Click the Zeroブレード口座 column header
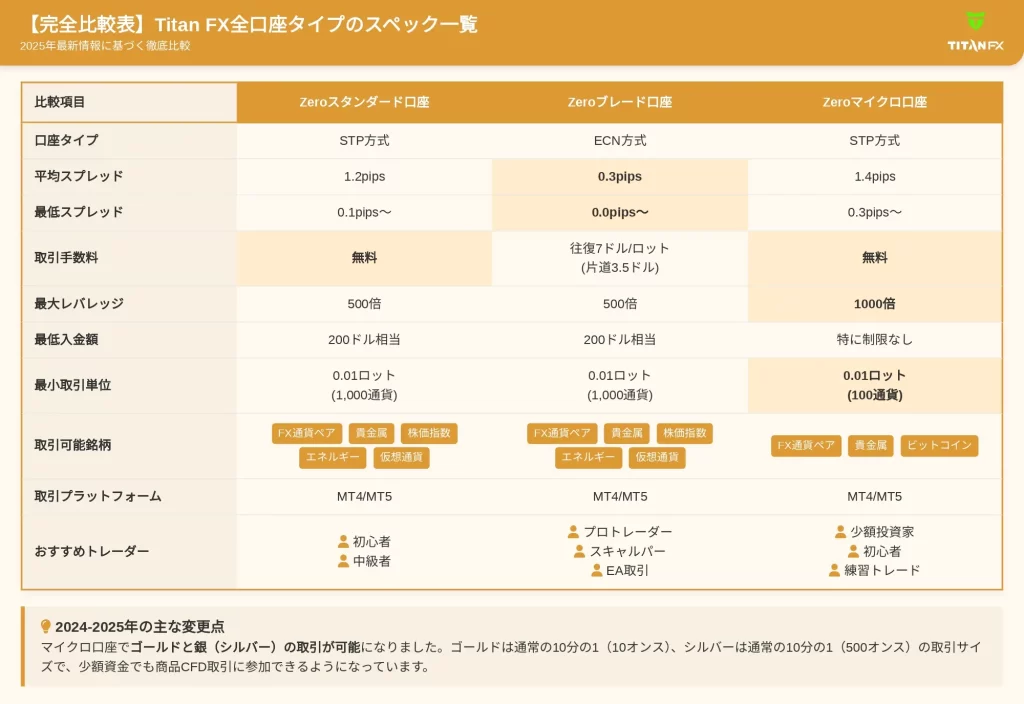The width and height of the screenshot is (1024, 704). 620,103
